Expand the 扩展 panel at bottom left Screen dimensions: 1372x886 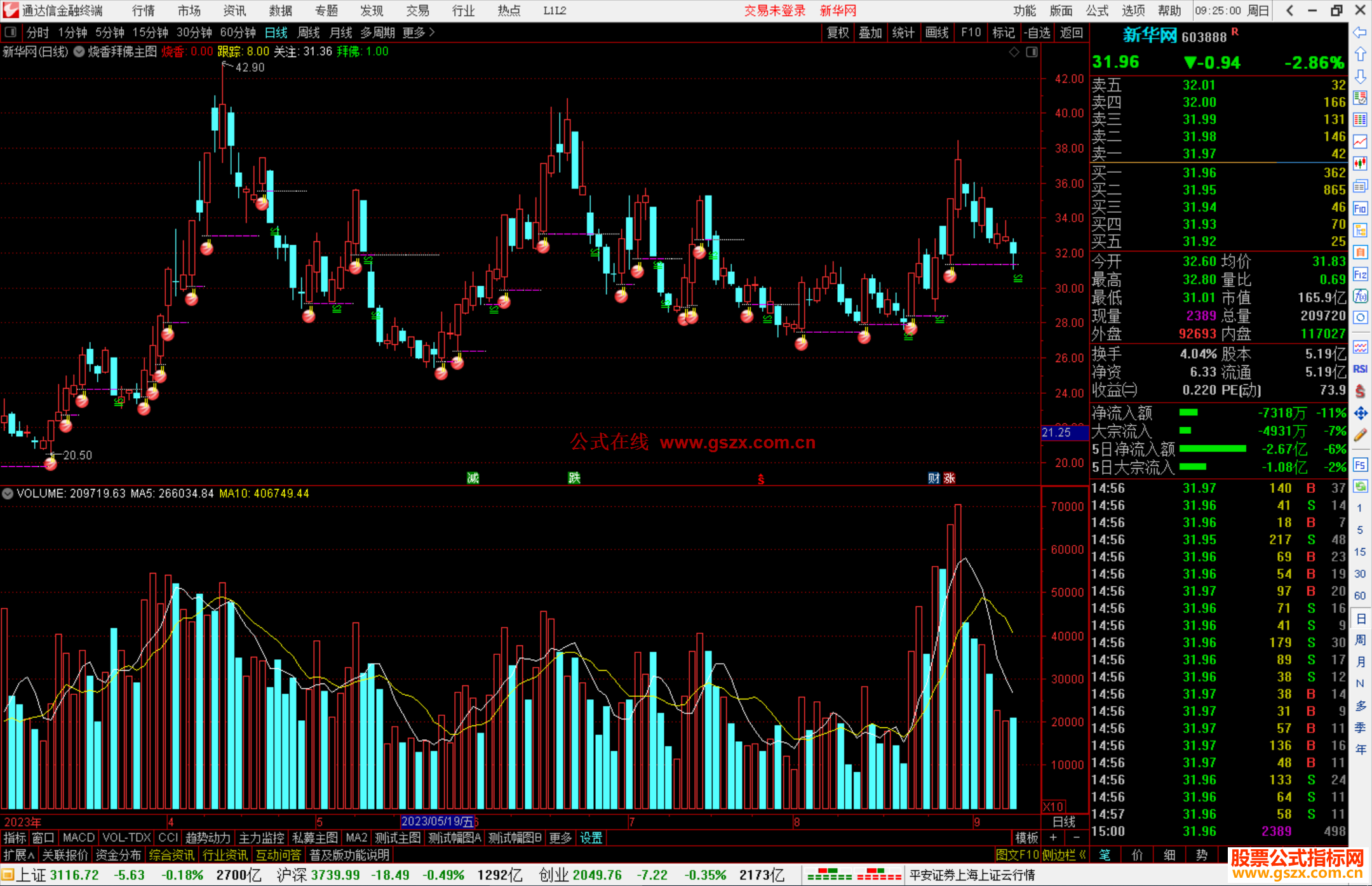(x=18, y=855)
